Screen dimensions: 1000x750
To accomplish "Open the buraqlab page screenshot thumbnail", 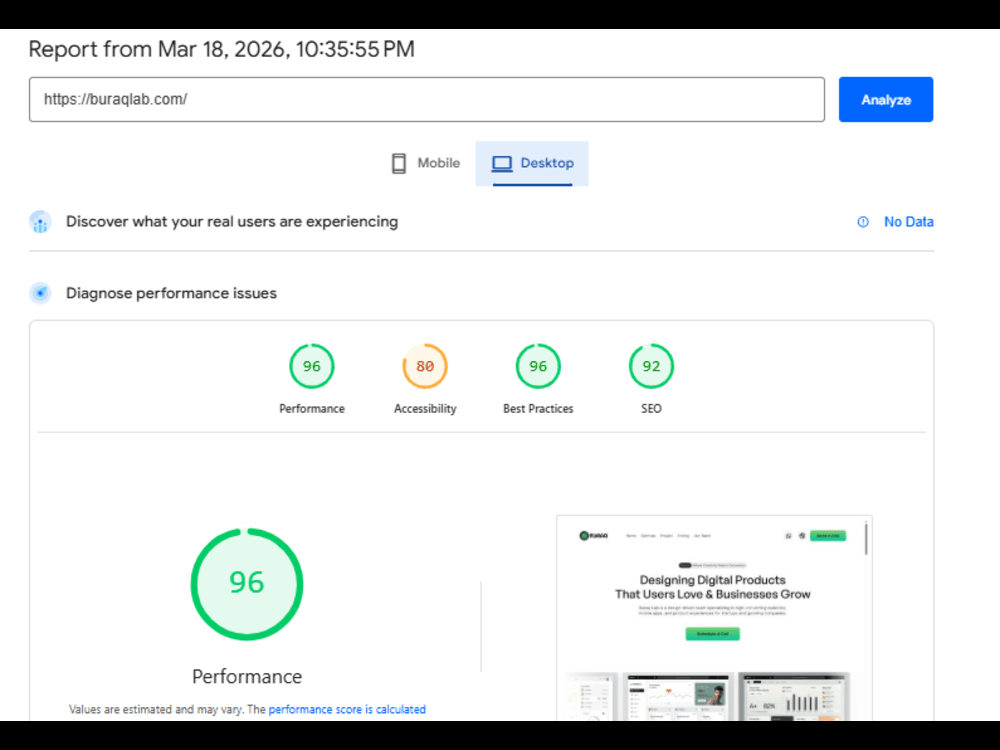I will 714,618.
